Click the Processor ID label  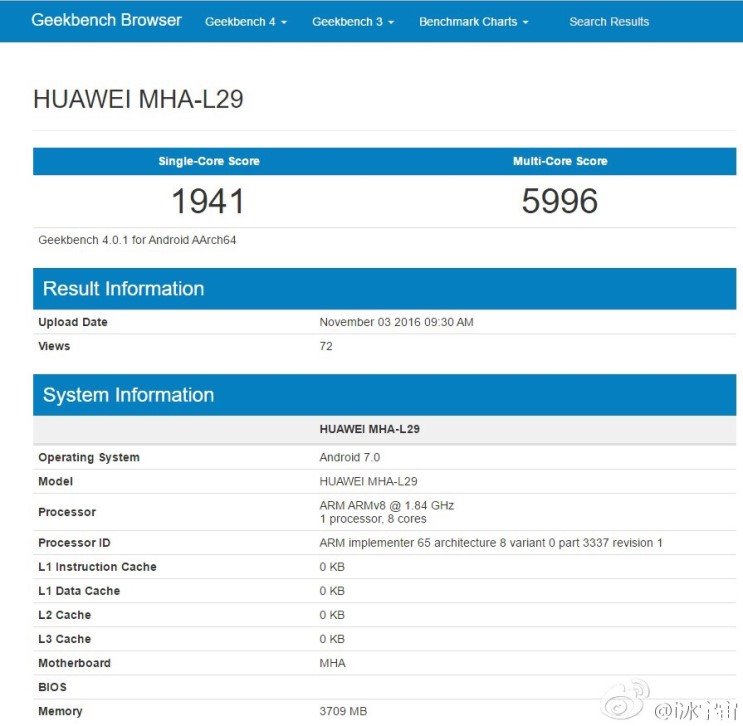74,543
